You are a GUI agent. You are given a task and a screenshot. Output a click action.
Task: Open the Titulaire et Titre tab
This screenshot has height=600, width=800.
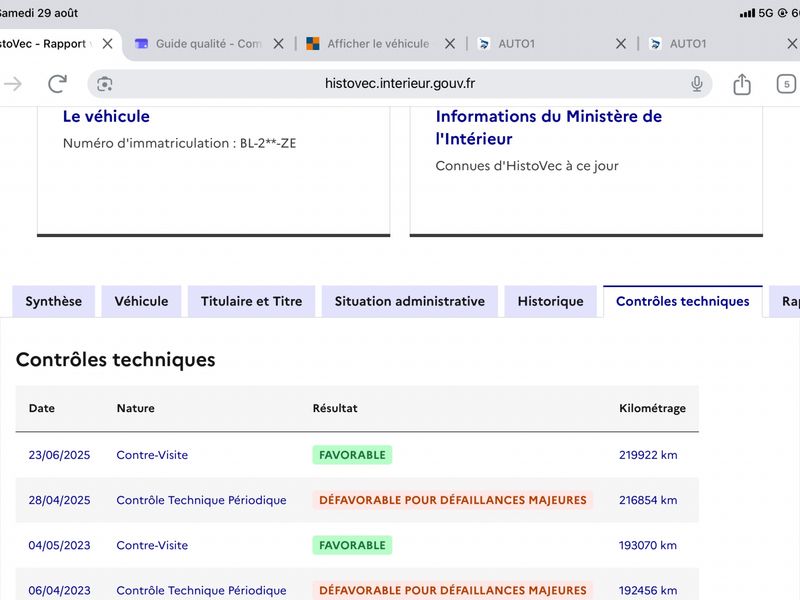click(x=252, y=302)
